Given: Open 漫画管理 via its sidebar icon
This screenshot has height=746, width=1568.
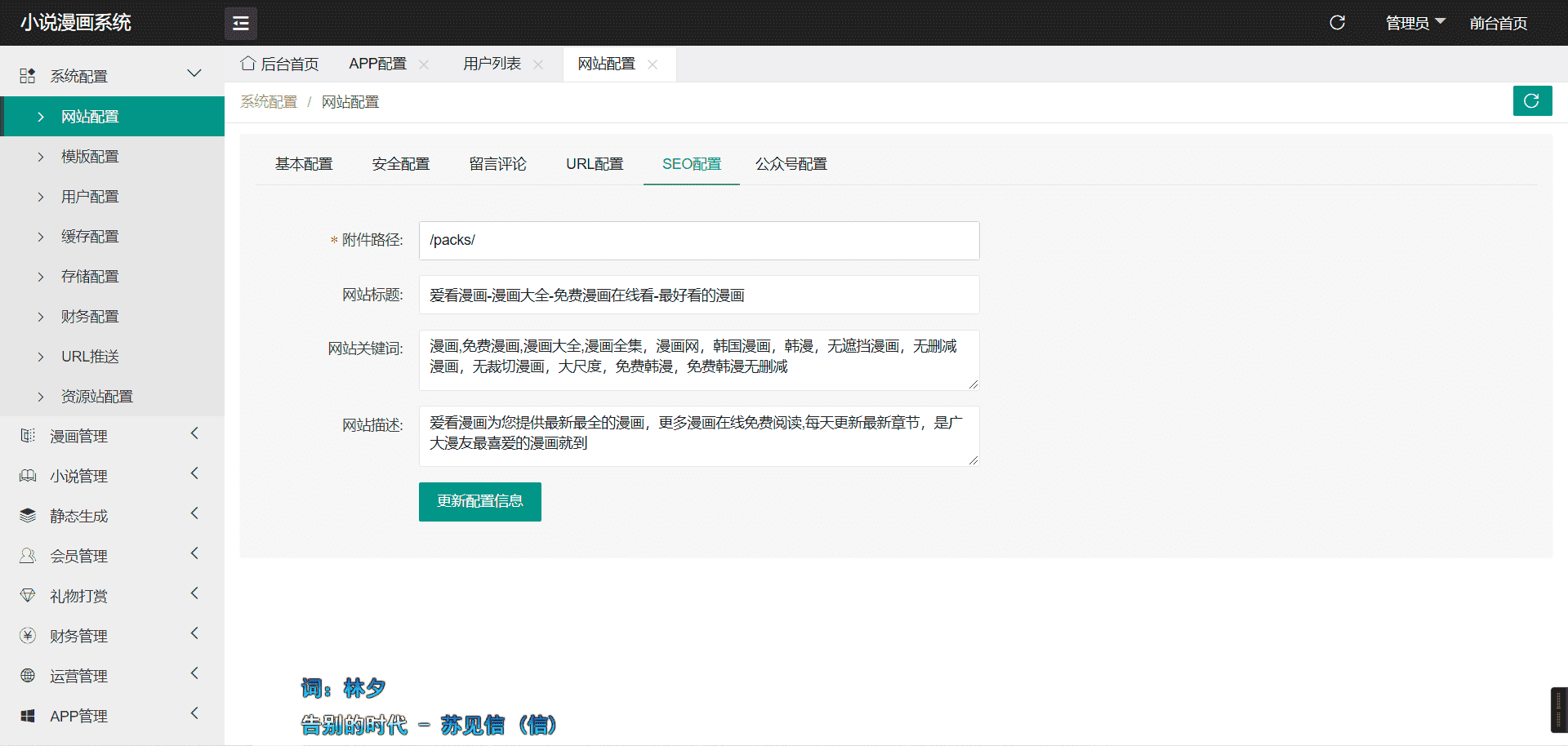Looking at the screenshot, I should pos(28,436).
